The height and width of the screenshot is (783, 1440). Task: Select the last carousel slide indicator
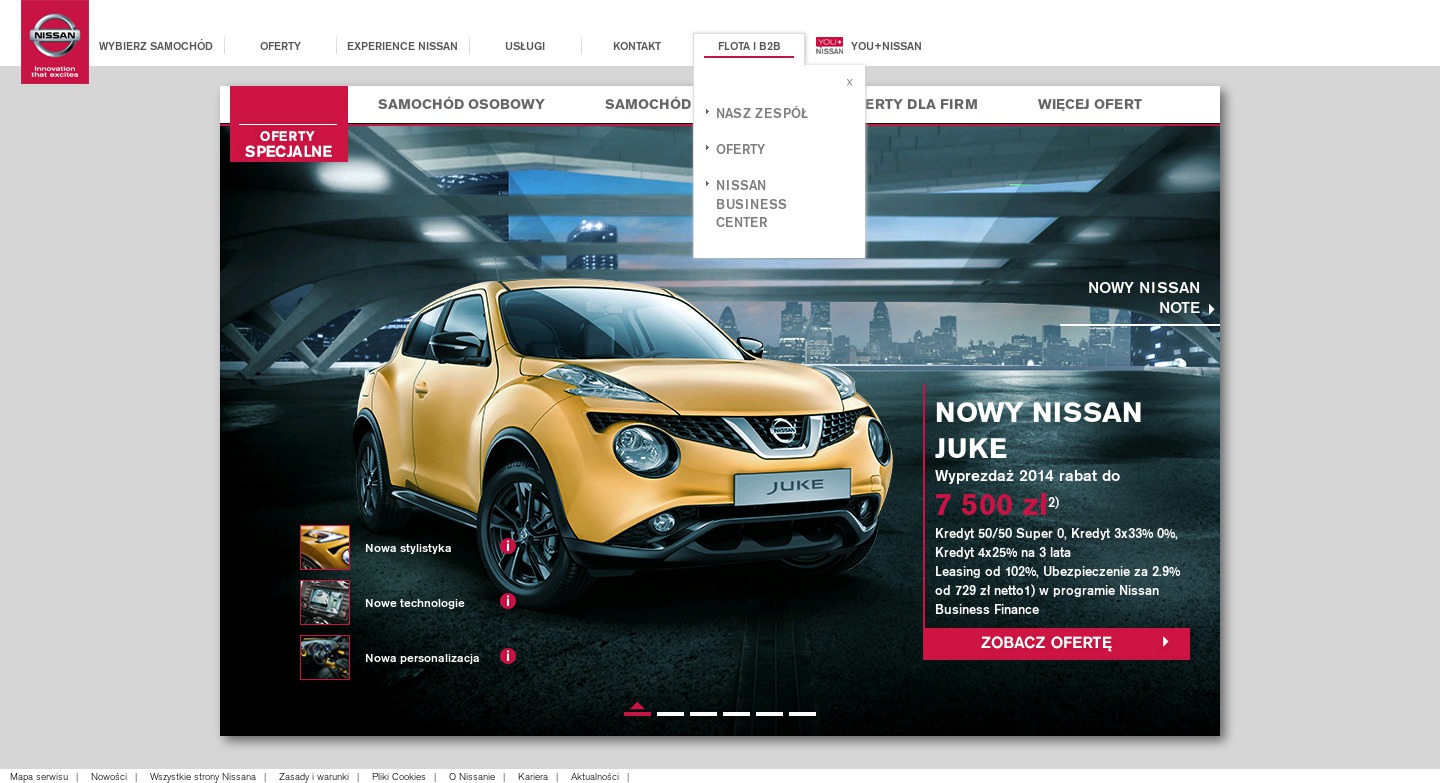click(x=802, y=713)
